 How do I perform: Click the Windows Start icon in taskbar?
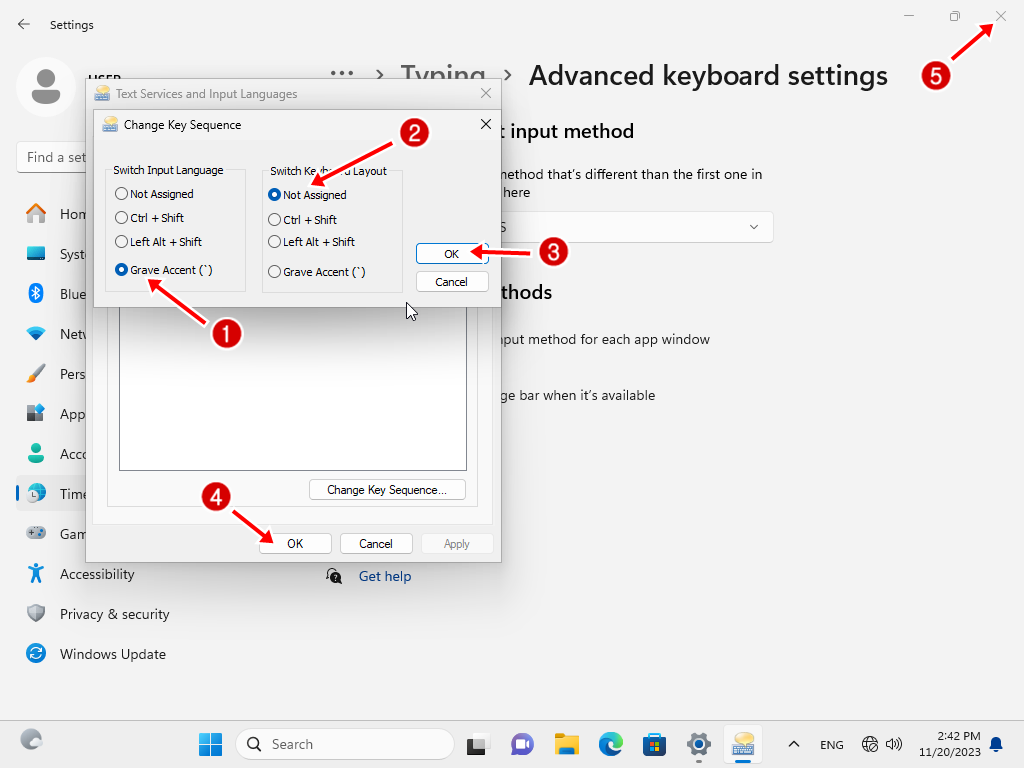click(210, 744)
